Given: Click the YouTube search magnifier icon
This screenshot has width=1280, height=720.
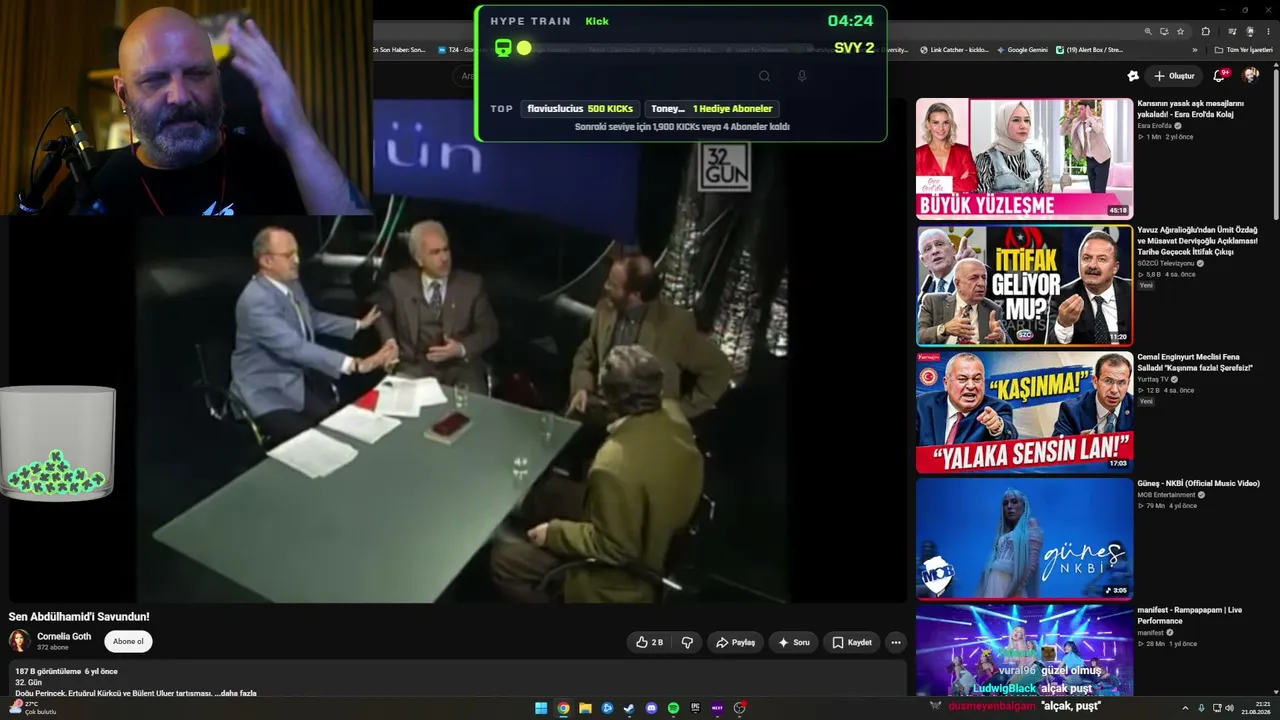Looking at the screenshot, I should coord(764,76).
